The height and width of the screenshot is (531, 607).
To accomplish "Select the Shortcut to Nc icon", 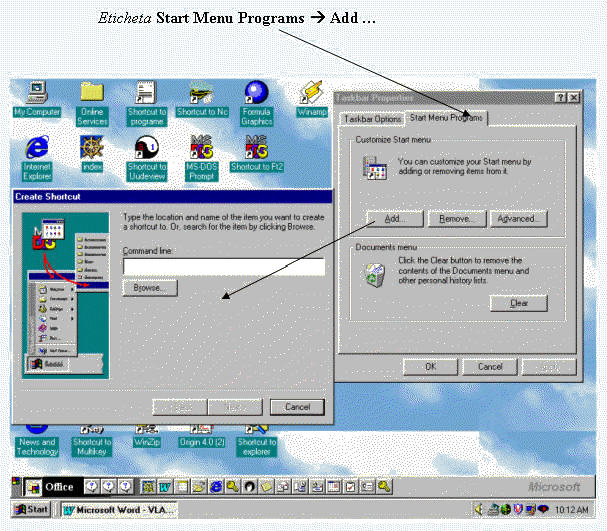I will coord(202,97).
